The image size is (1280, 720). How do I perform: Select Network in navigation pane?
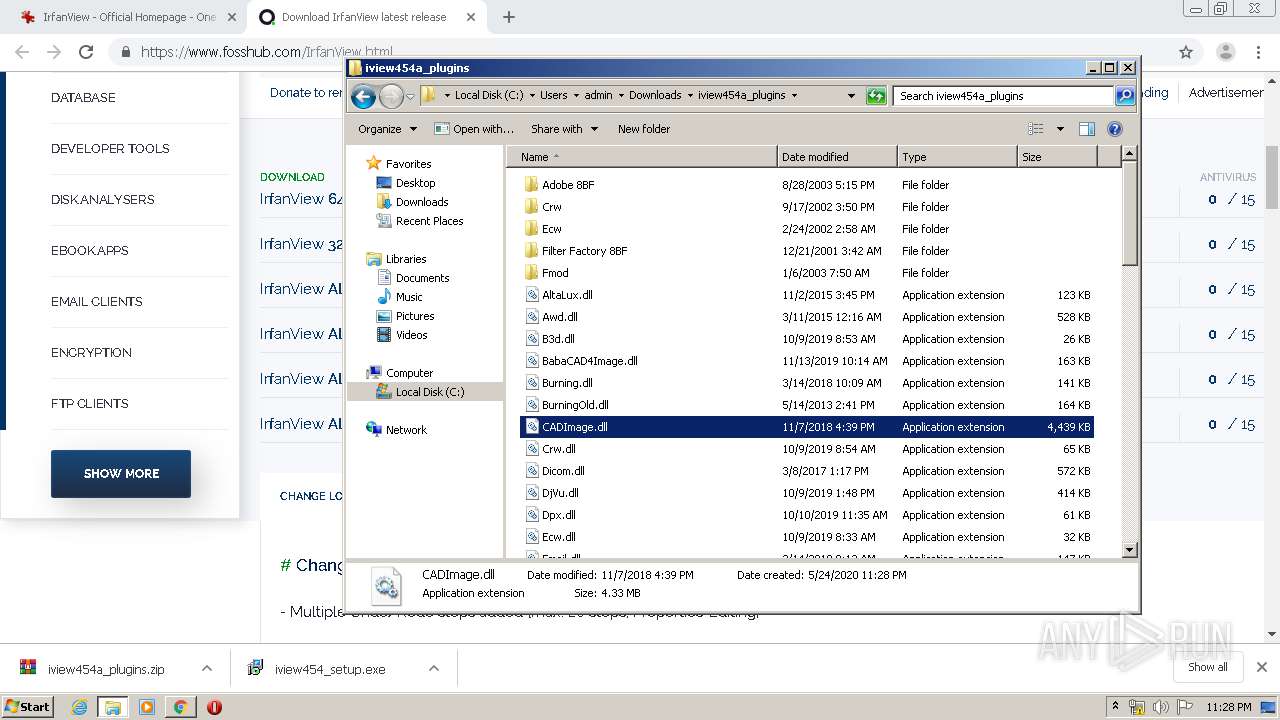pyautogui.click(x=406, y=430)
